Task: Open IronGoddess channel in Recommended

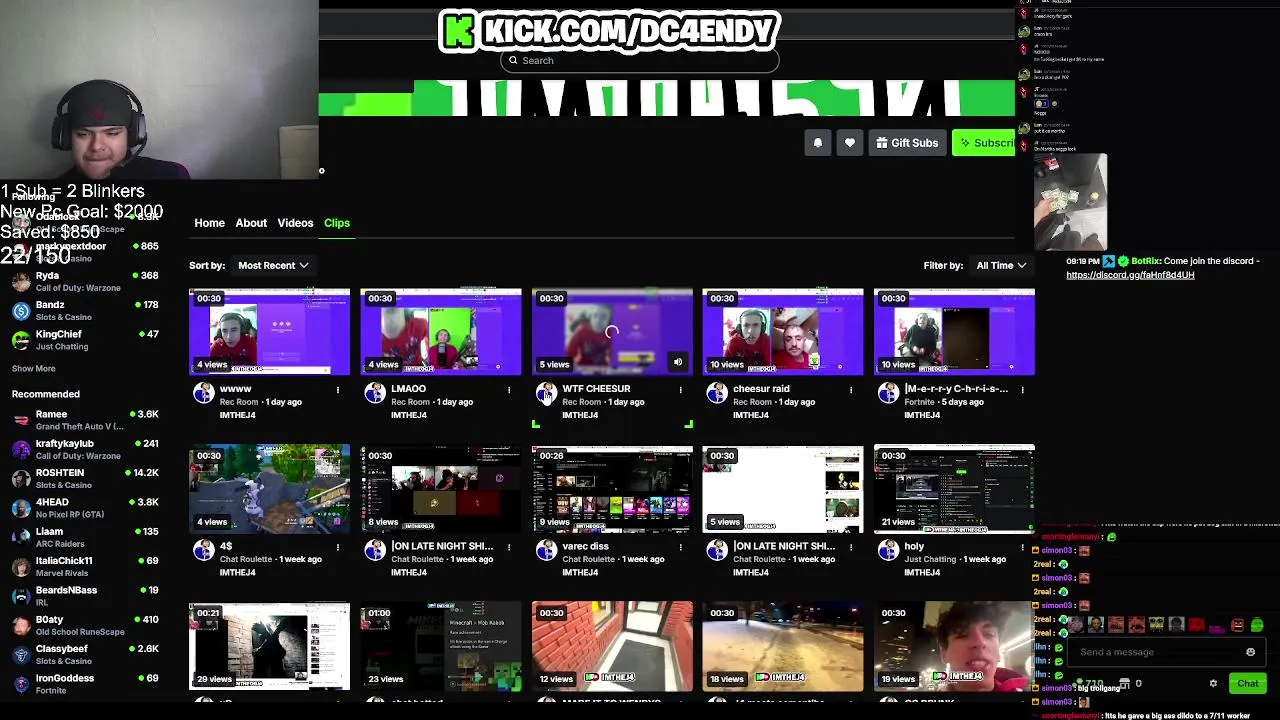Action: point(85,684)
